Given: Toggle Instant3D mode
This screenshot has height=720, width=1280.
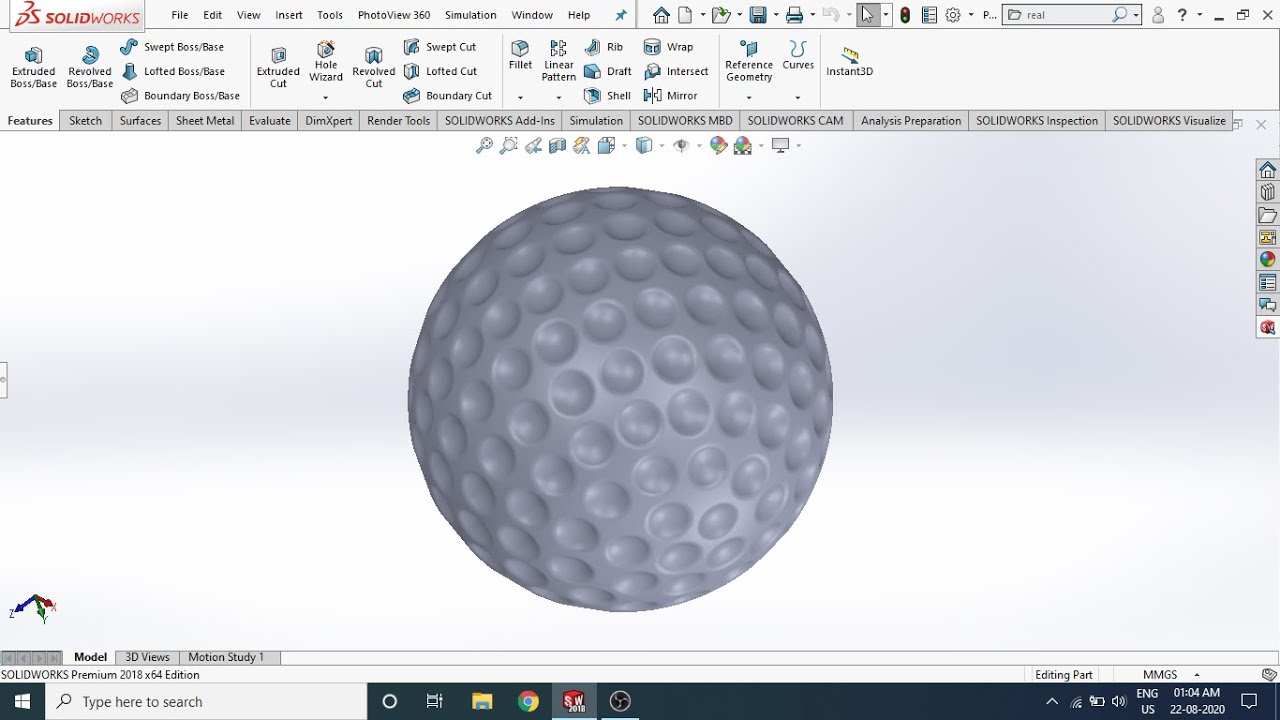Looking at the screenshot, I should (849, 62).
